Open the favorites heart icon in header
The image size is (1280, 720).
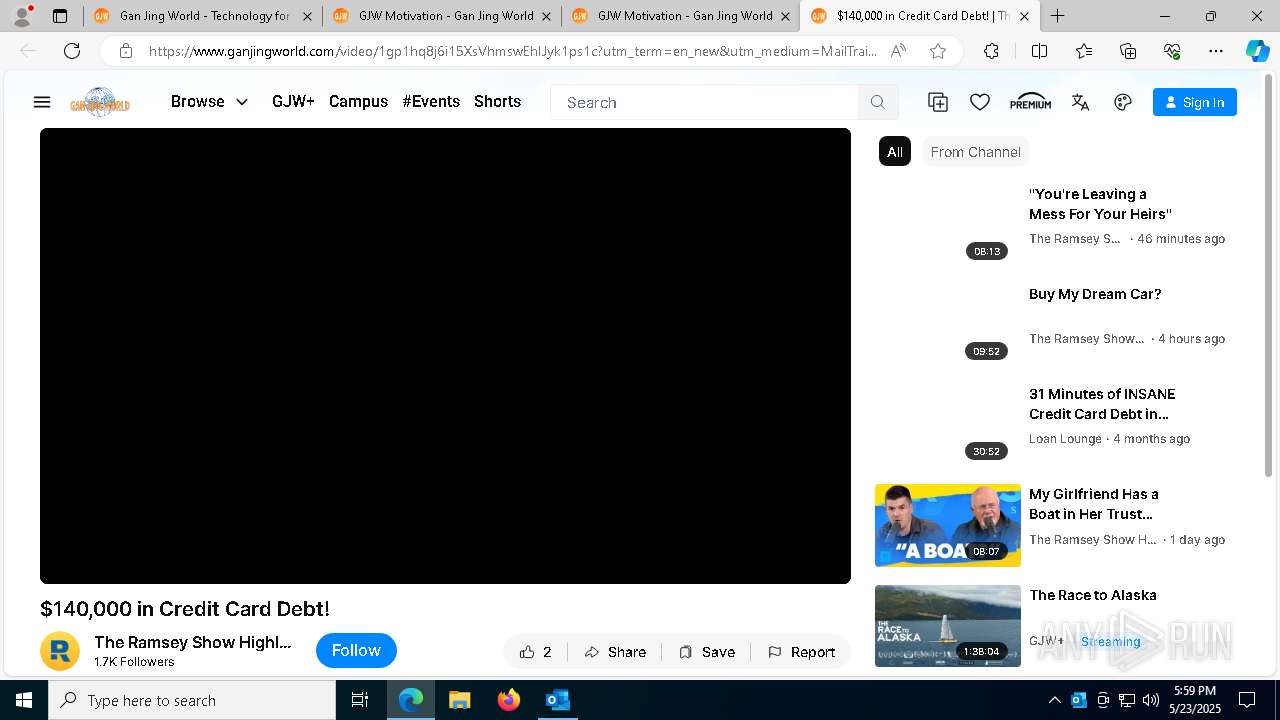980,102
